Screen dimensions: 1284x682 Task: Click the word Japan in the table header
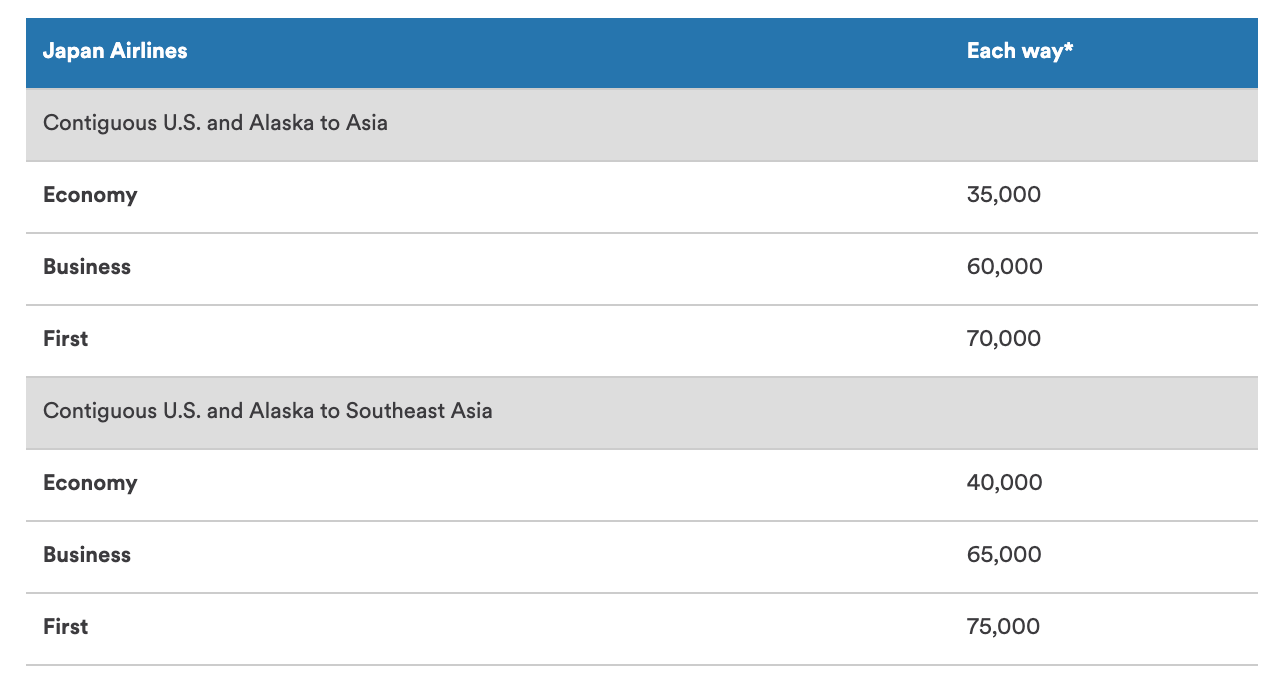click(72, 51)
